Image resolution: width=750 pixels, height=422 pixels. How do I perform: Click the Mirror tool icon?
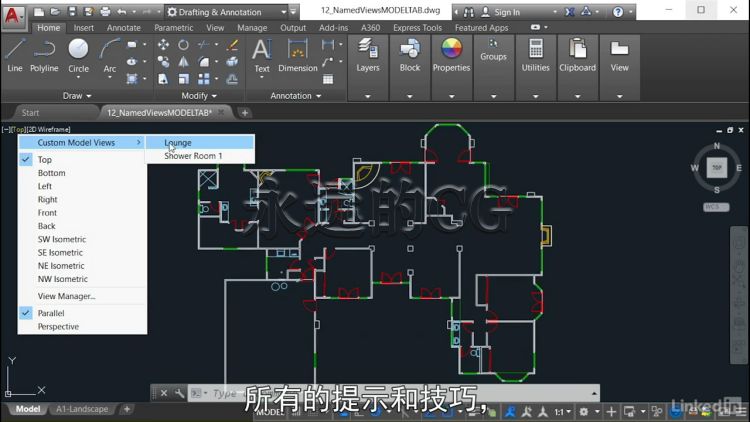tap(184, 62)
